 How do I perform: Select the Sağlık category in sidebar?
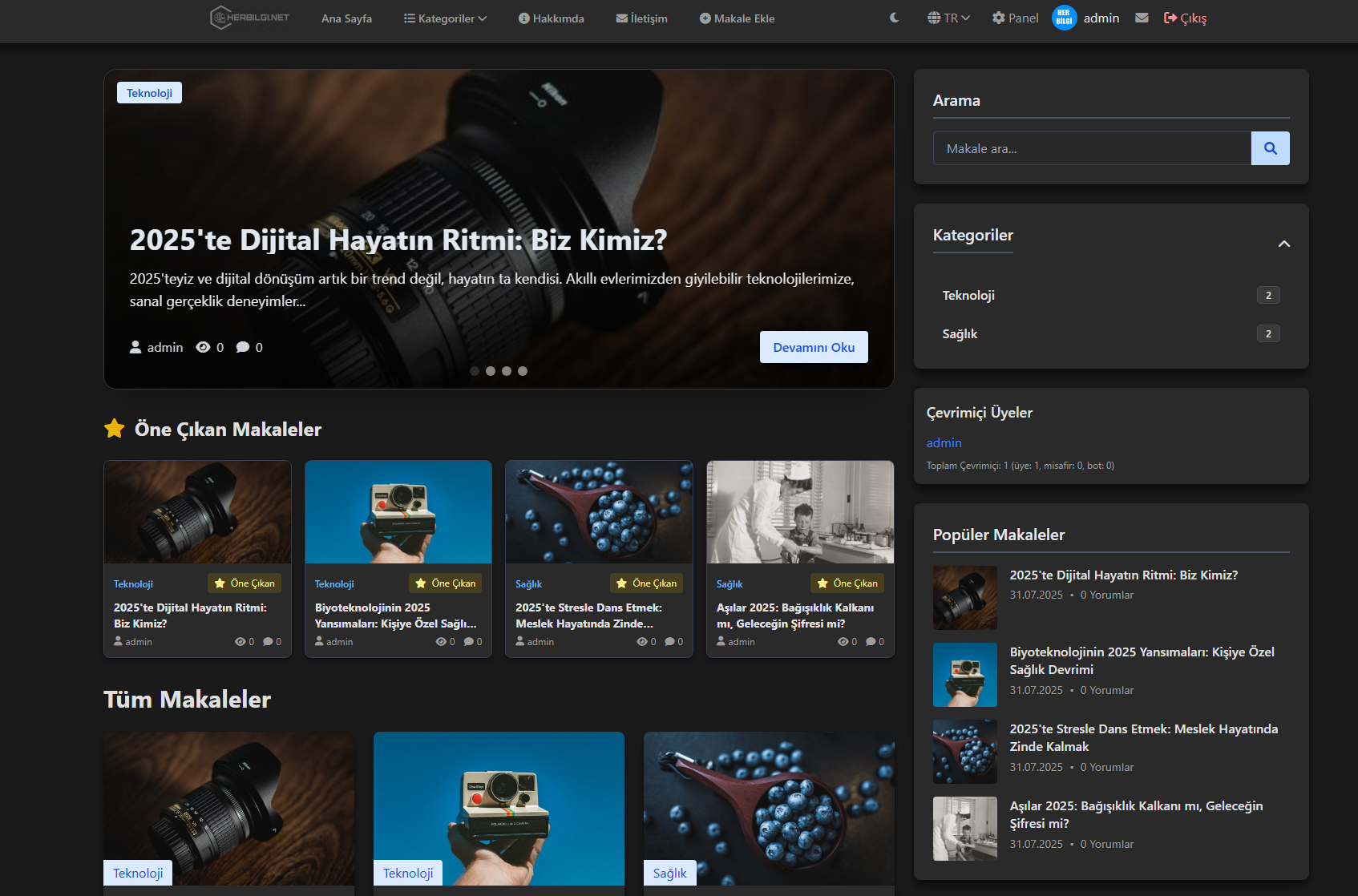[x=960, y=334]
